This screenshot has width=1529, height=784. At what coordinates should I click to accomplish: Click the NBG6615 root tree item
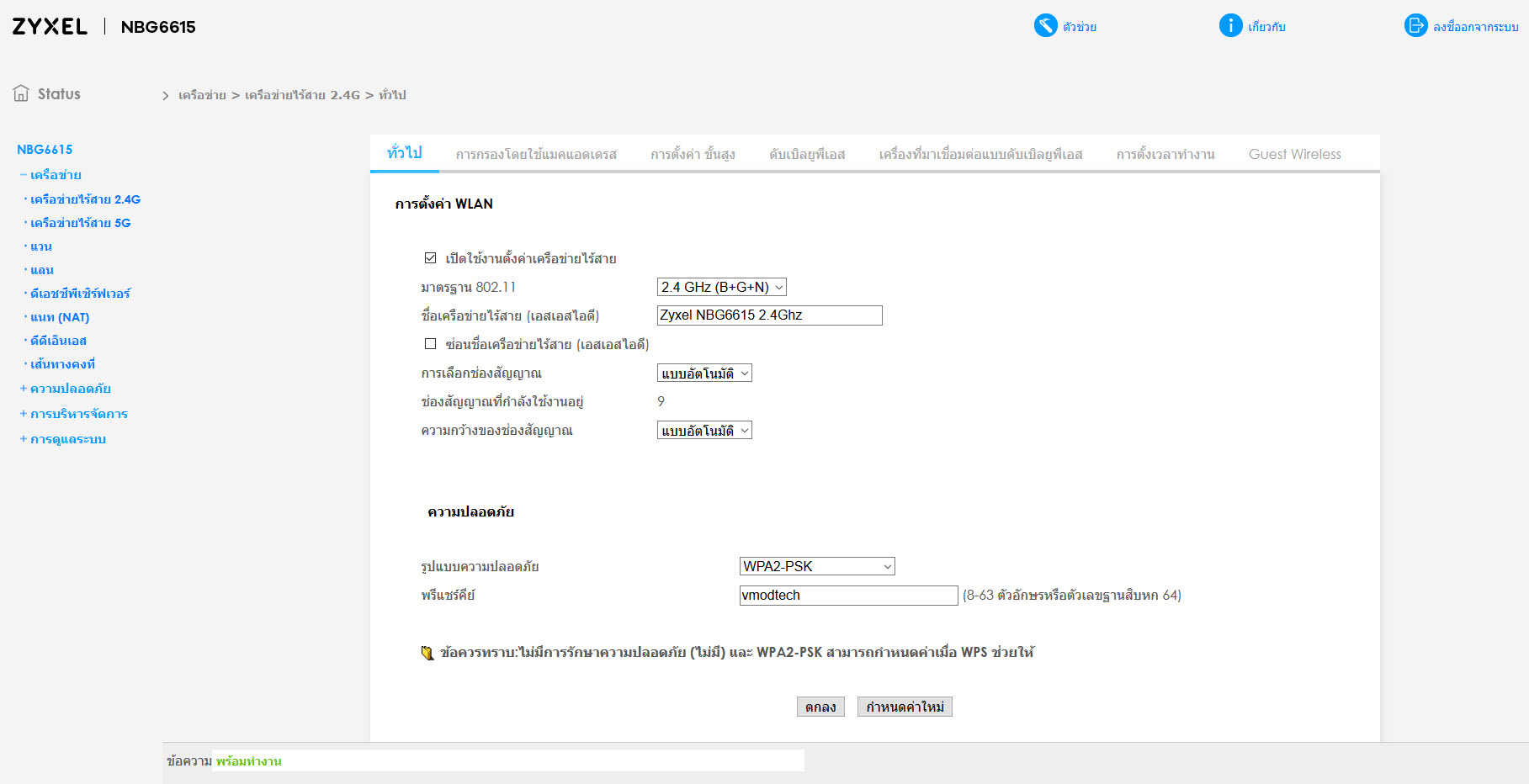(x=45, y=149)
